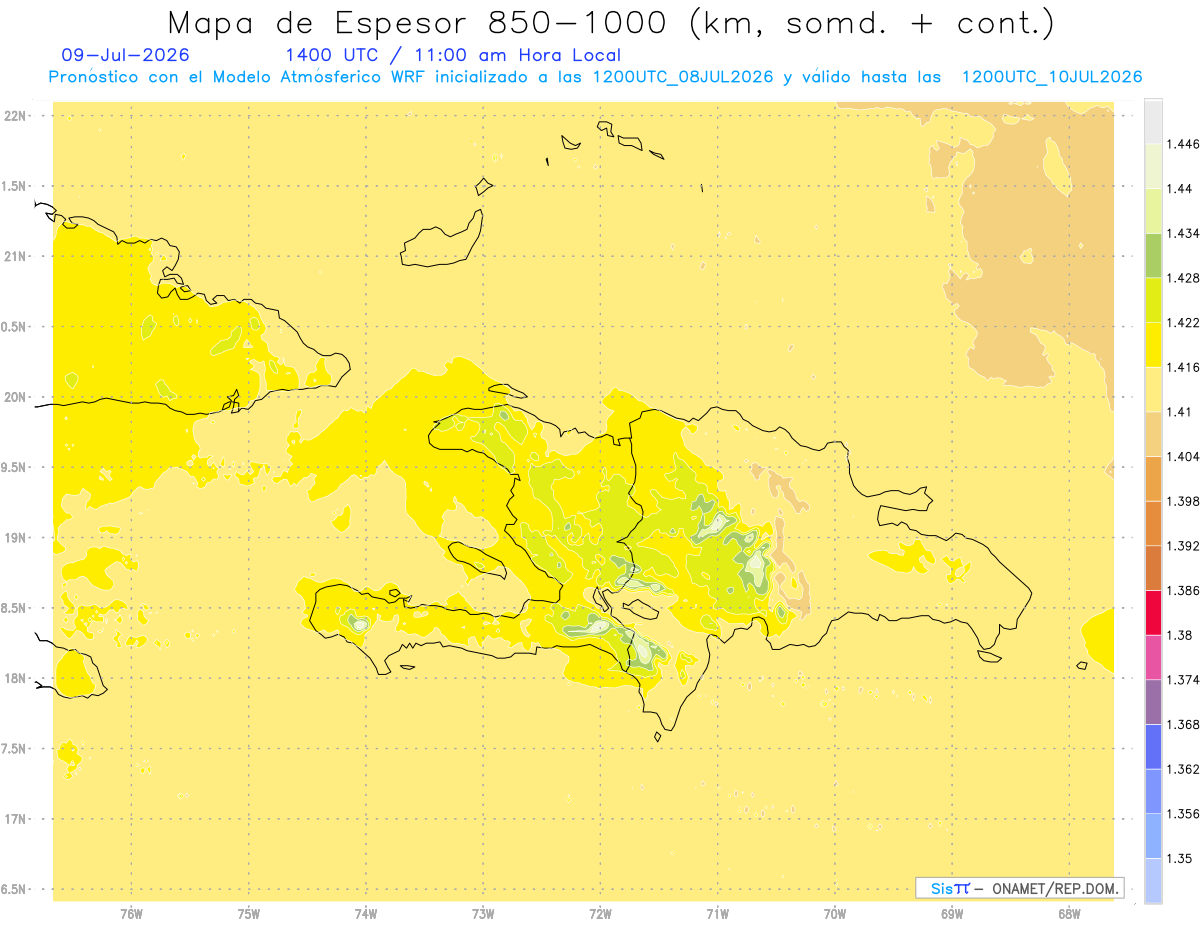Click the 1.404 legend value
This screenshot has height=927, width=1200.
tap(1182, 457)
